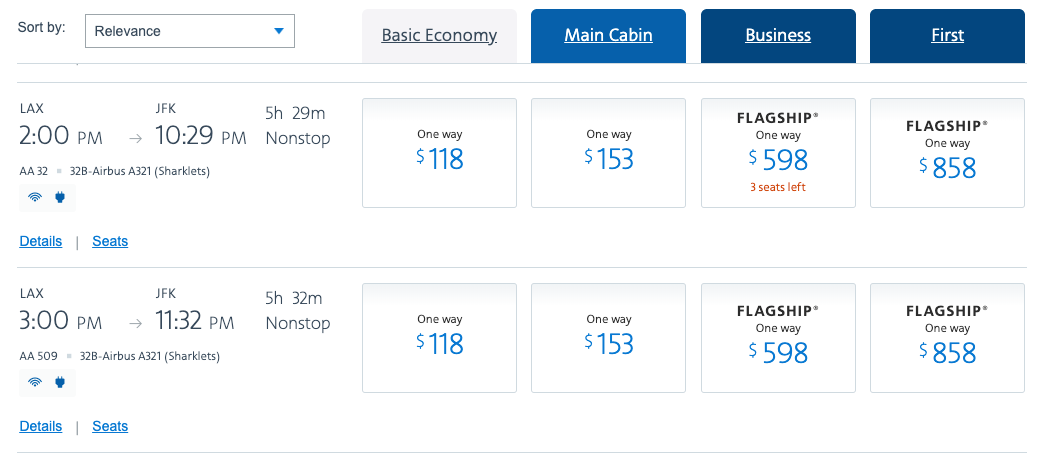Choose $118 Basic Economy on 2:00 PM flight

439,153
